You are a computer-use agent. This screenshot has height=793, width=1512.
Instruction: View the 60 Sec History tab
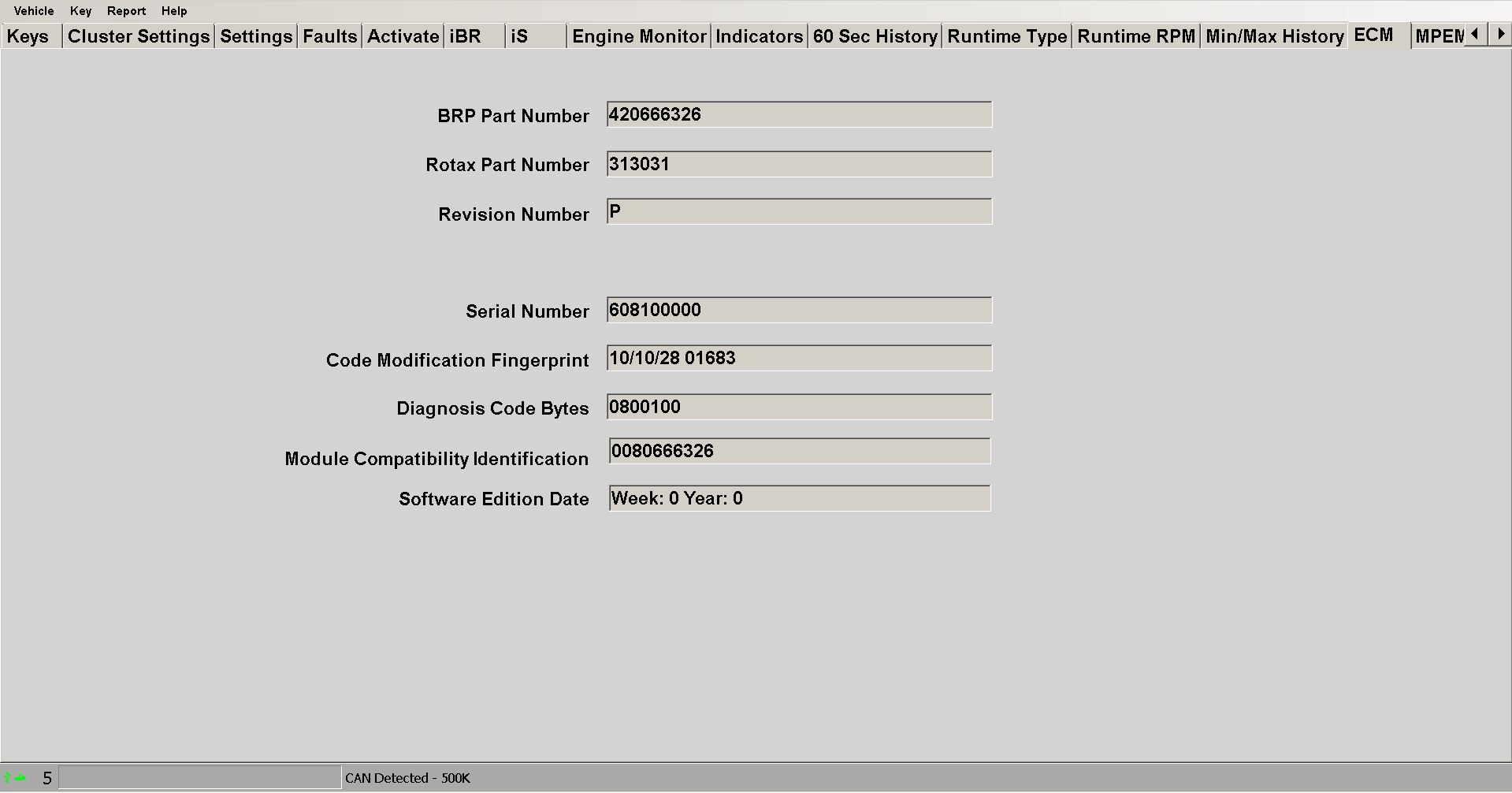[875, 36]
